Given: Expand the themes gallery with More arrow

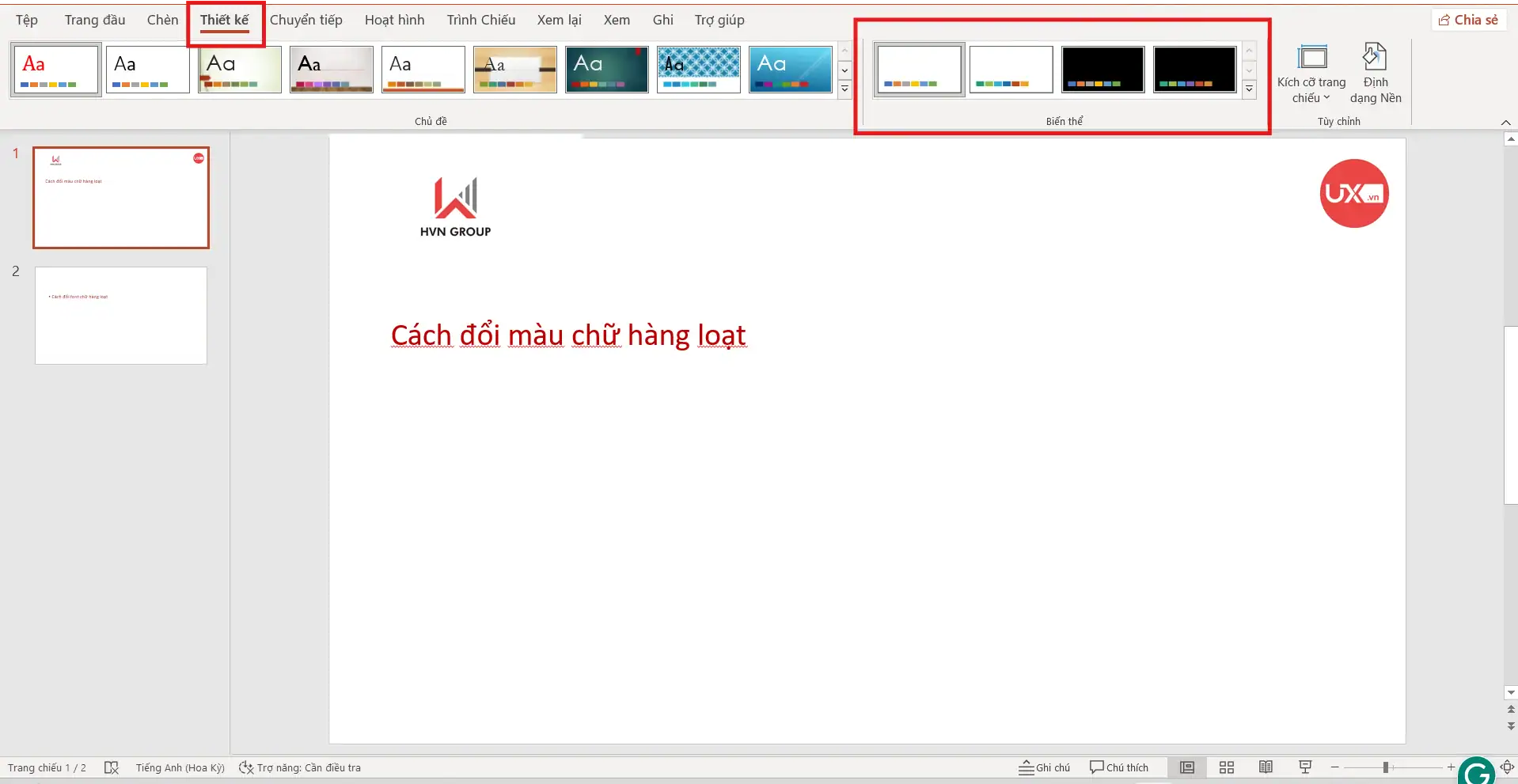Looking at the screenshot, I should 844,89.
